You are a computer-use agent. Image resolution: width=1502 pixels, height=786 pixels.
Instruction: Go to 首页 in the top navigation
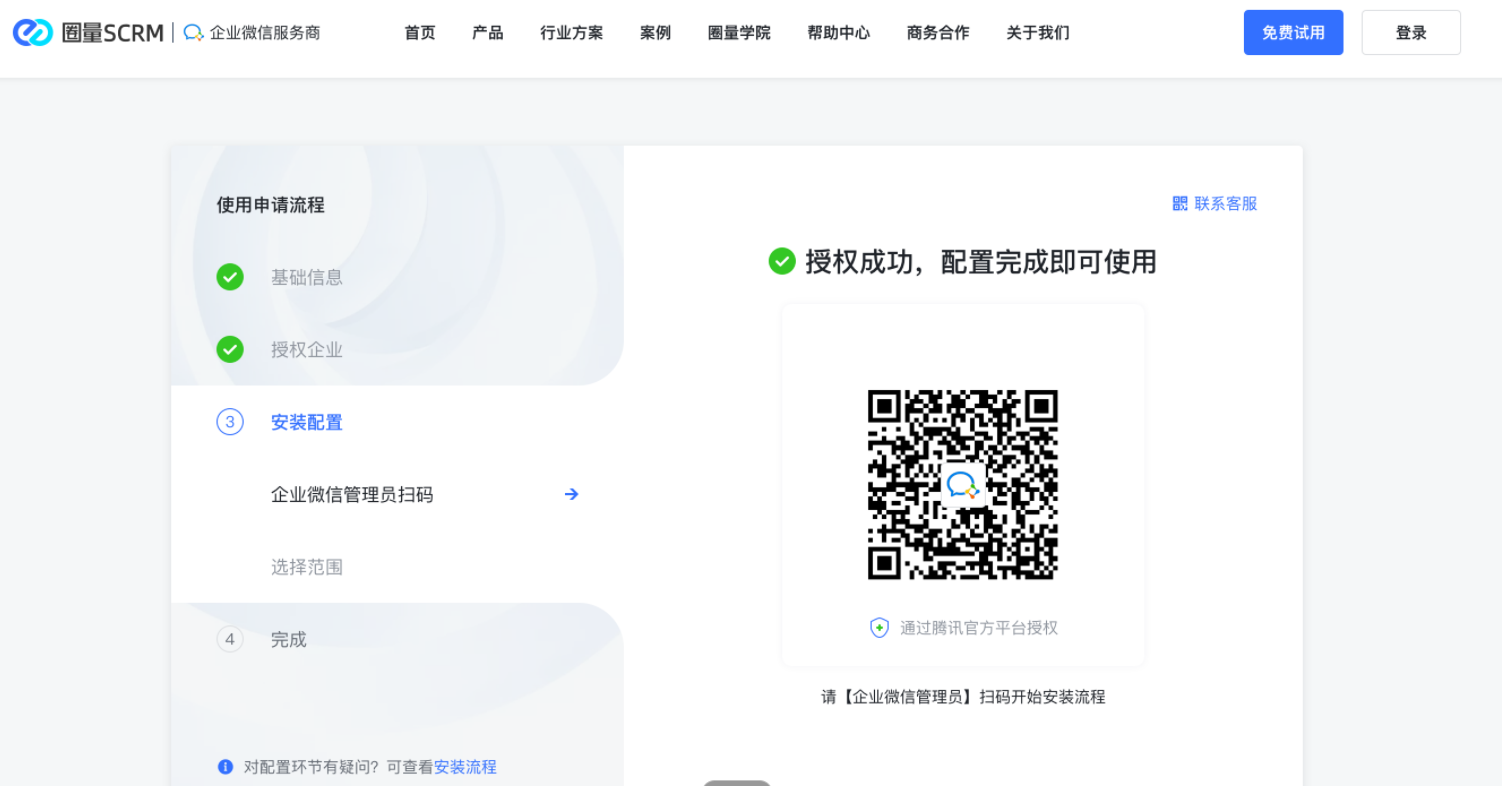click(420, 33)
